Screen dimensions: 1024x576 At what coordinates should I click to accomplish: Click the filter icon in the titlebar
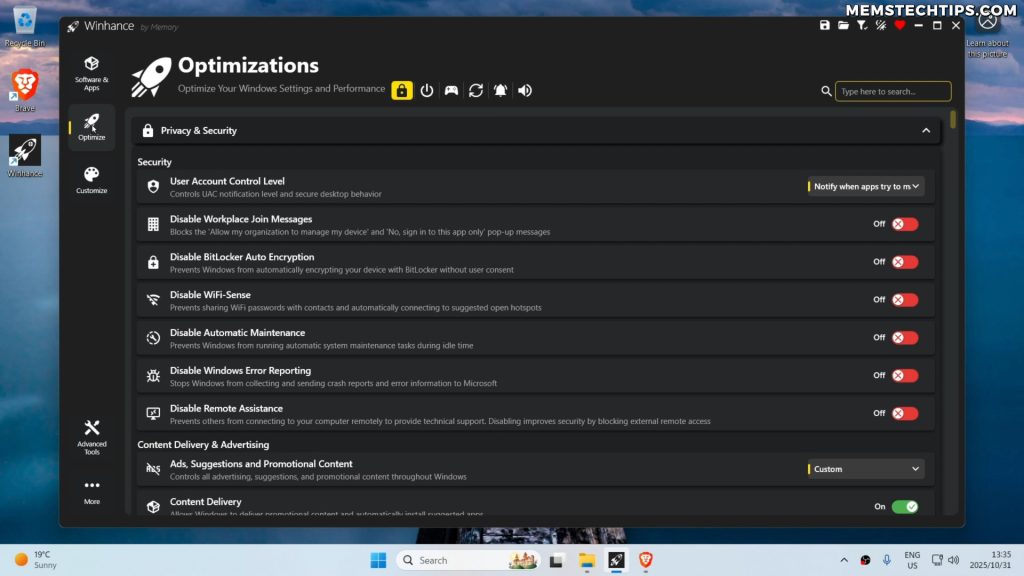click(x=860, y=25)
